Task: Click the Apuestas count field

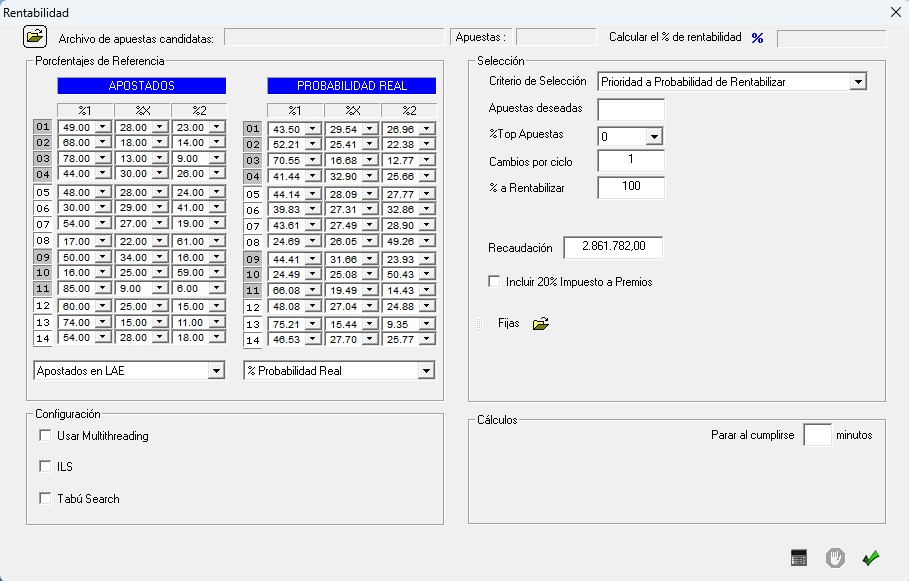Action: (x=556, y=37)
